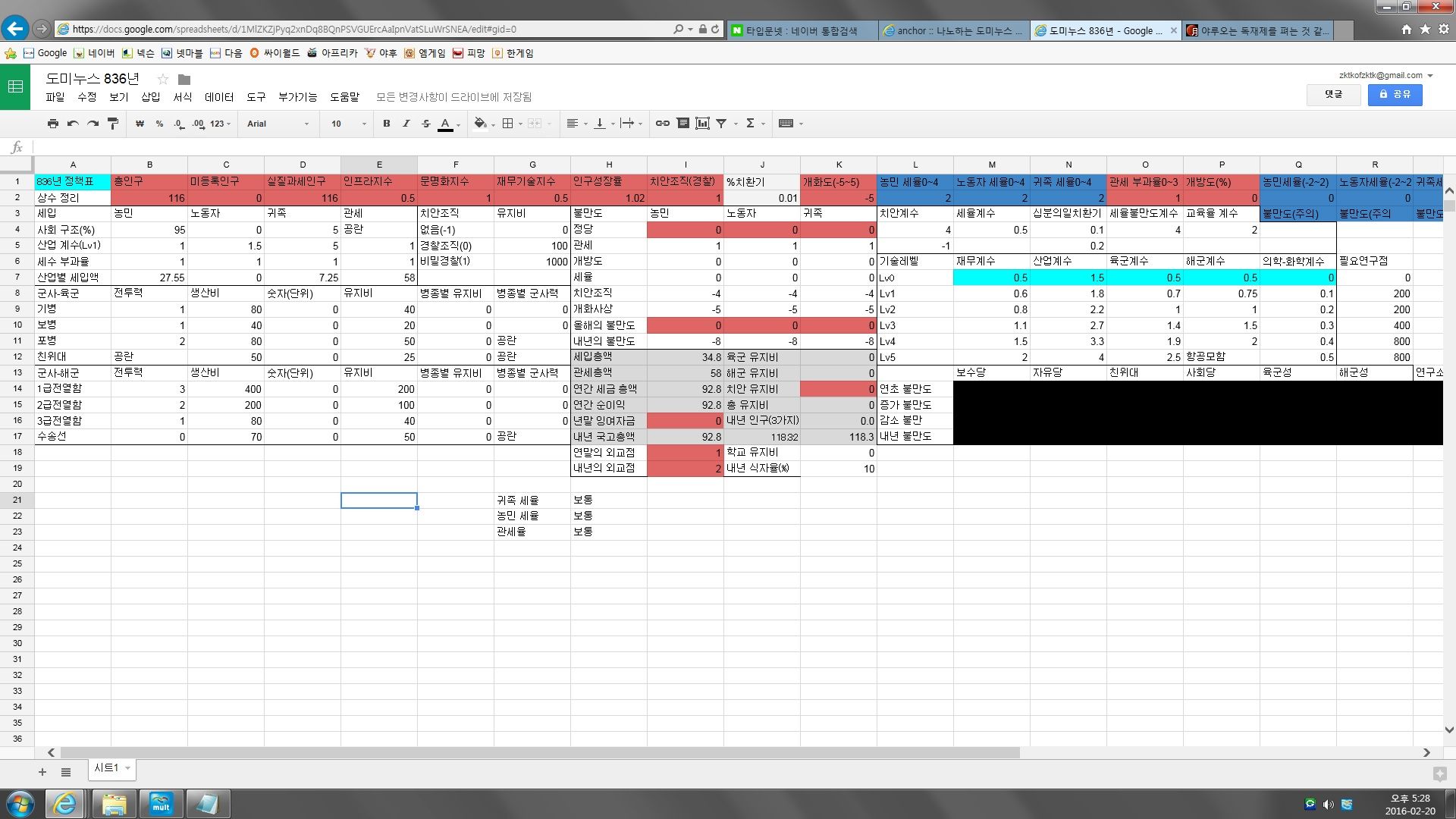Screen dimensions: 1456x819
Task: Click the blue 공유 share button
Action: [1395, 94]
